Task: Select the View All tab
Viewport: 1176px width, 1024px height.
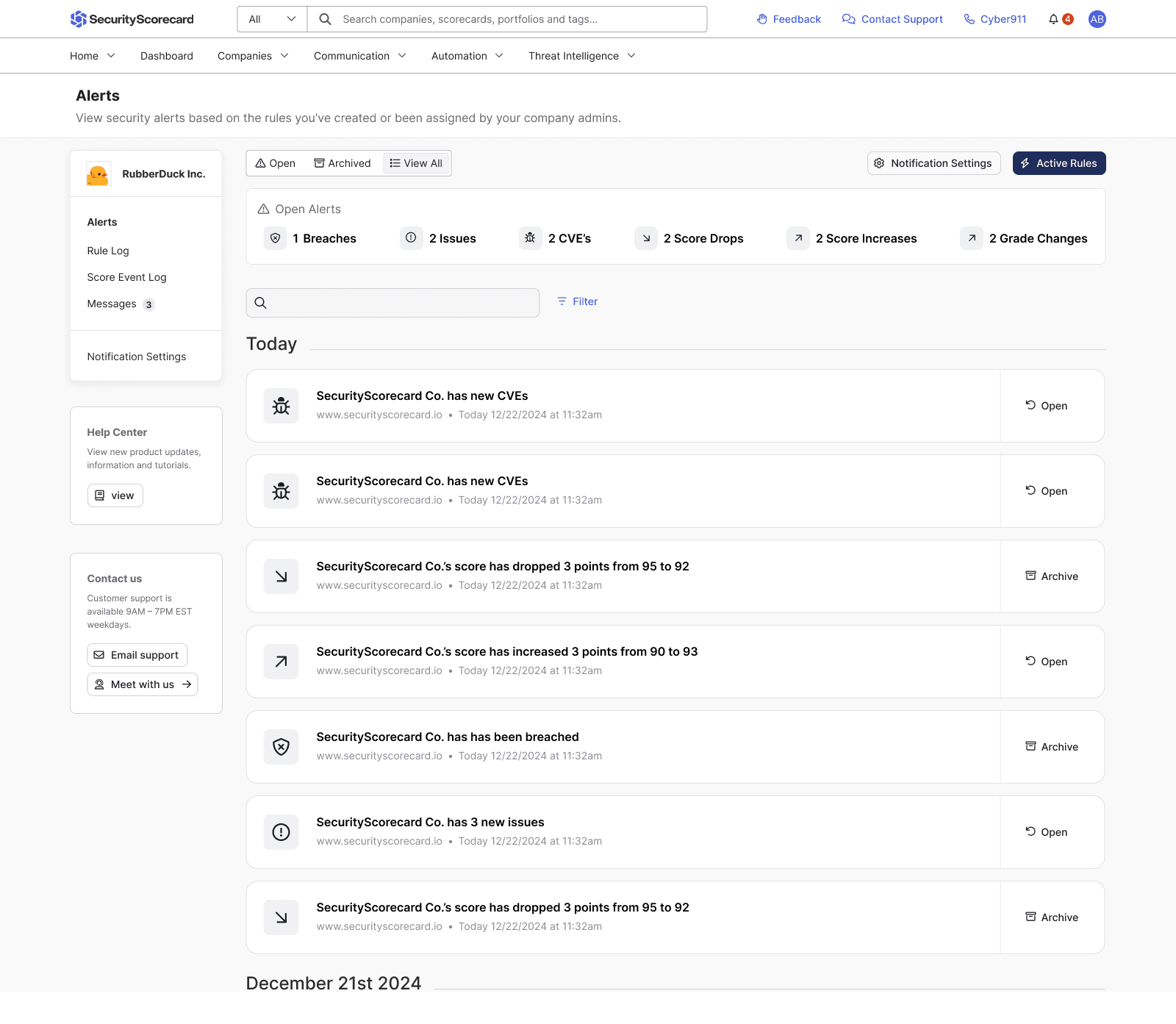Action: coord(416,163)
